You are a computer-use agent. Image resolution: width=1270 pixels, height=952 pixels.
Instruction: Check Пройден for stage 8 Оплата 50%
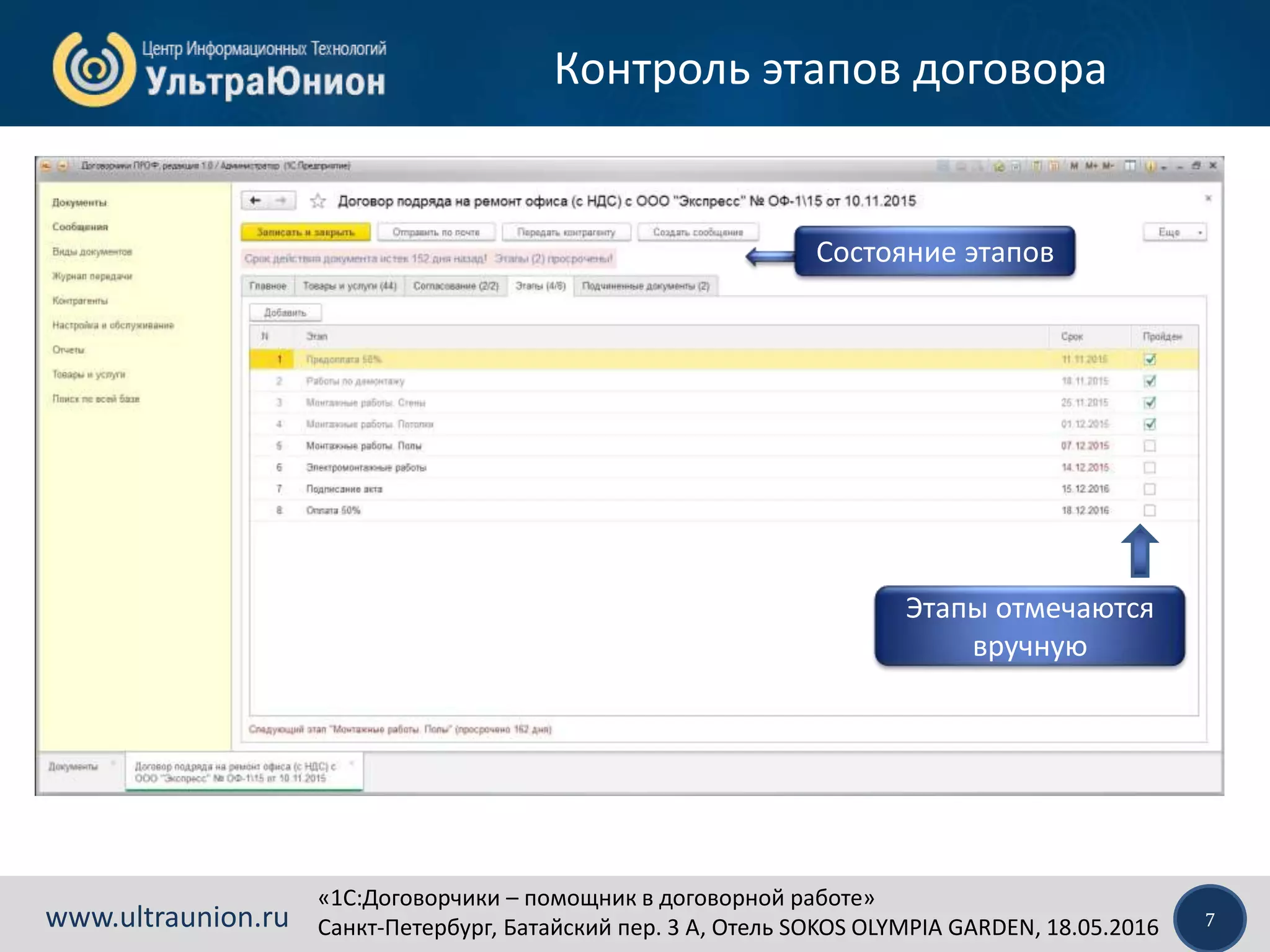click(x=1150, y=510)
